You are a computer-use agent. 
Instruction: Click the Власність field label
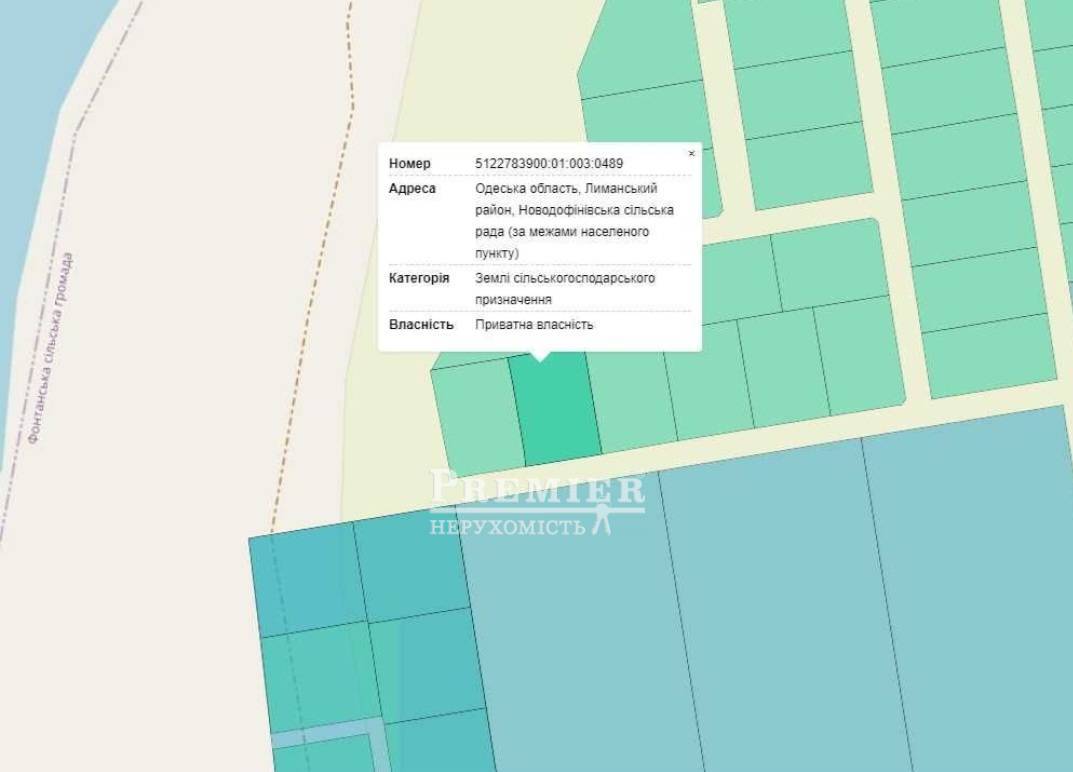tap(421, 325)
